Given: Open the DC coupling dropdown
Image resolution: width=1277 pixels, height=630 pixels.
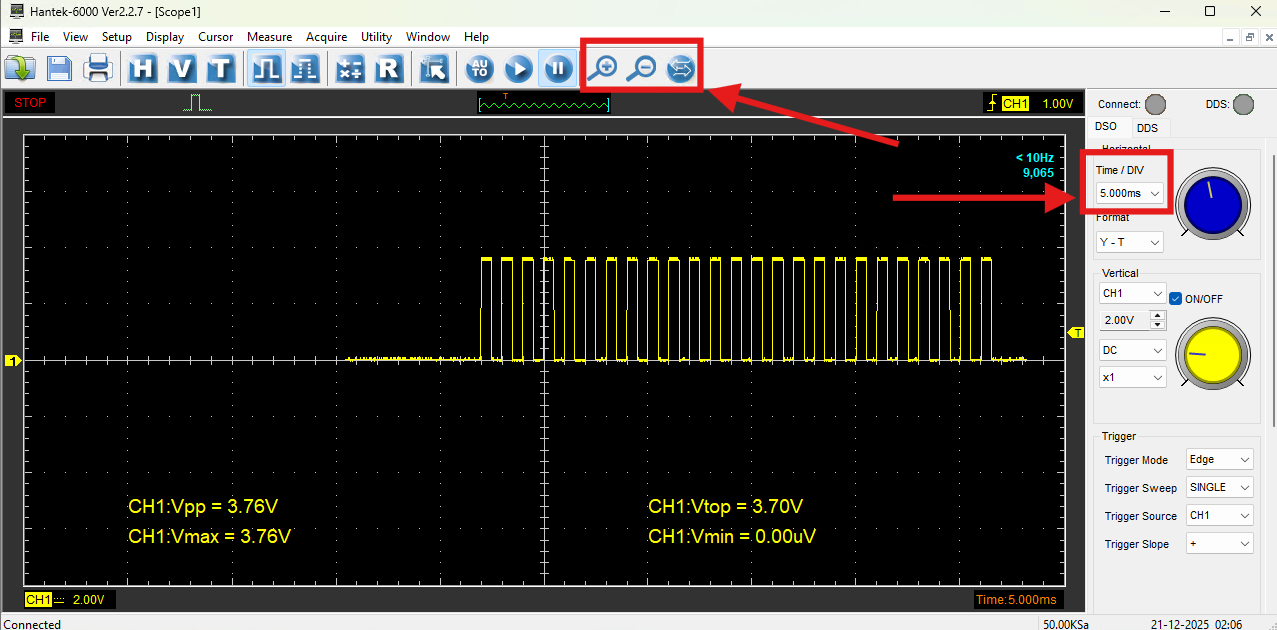Looking at the screenshot, I should (1132, 351).
